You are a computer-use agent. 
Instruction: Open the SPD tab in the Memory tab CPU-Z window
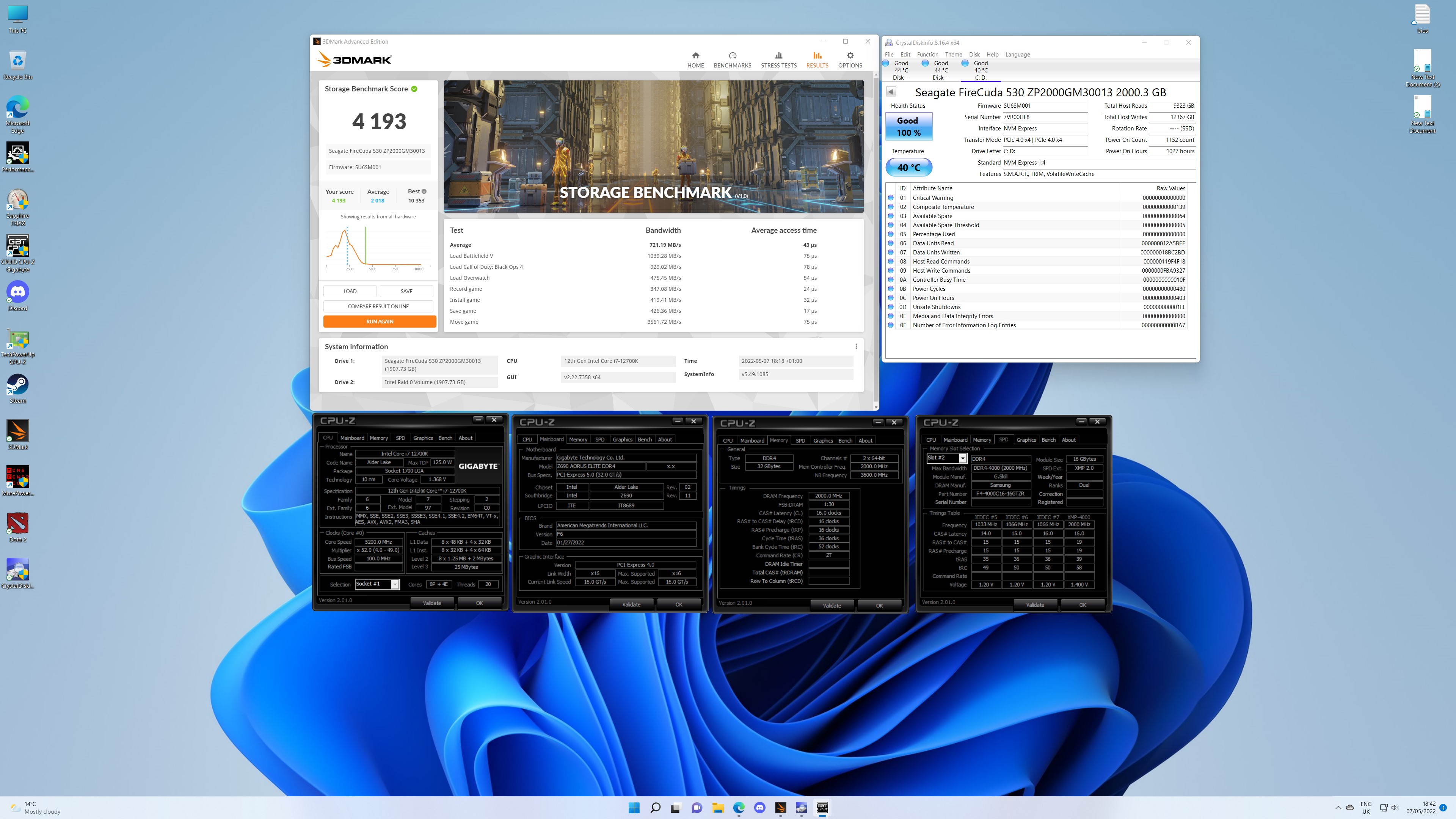pyautogui.click(x=800, y=440)
